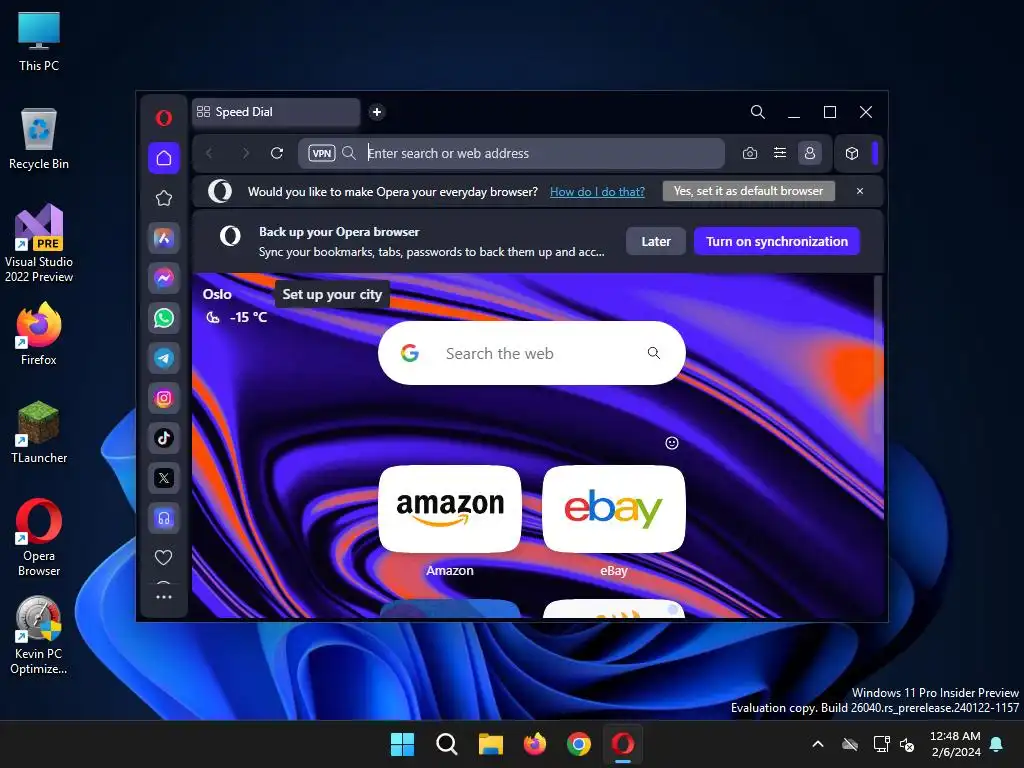Click the Opera icon in taskbar

click(623, 744)
